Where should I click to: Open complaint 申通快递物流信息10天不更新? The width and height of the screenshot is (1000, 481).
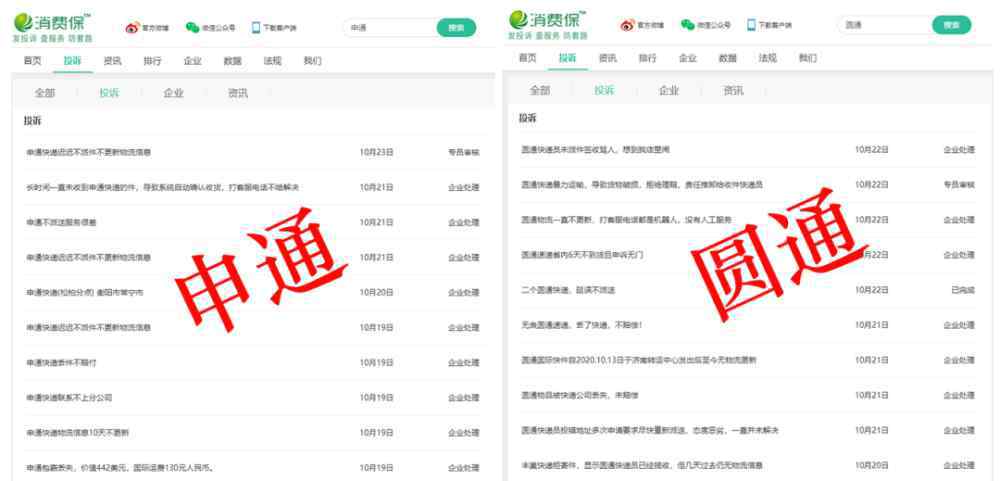point(77,433)
